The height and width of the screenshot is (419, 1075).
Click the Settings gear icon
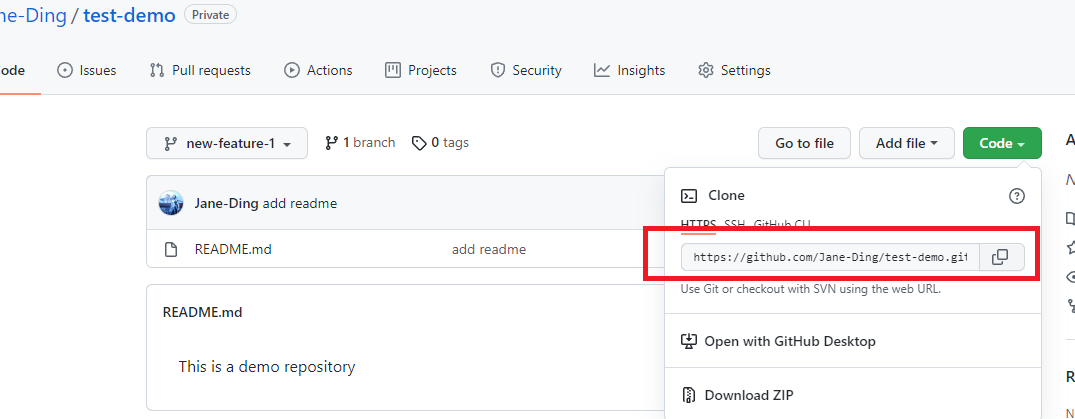point(706,70)
